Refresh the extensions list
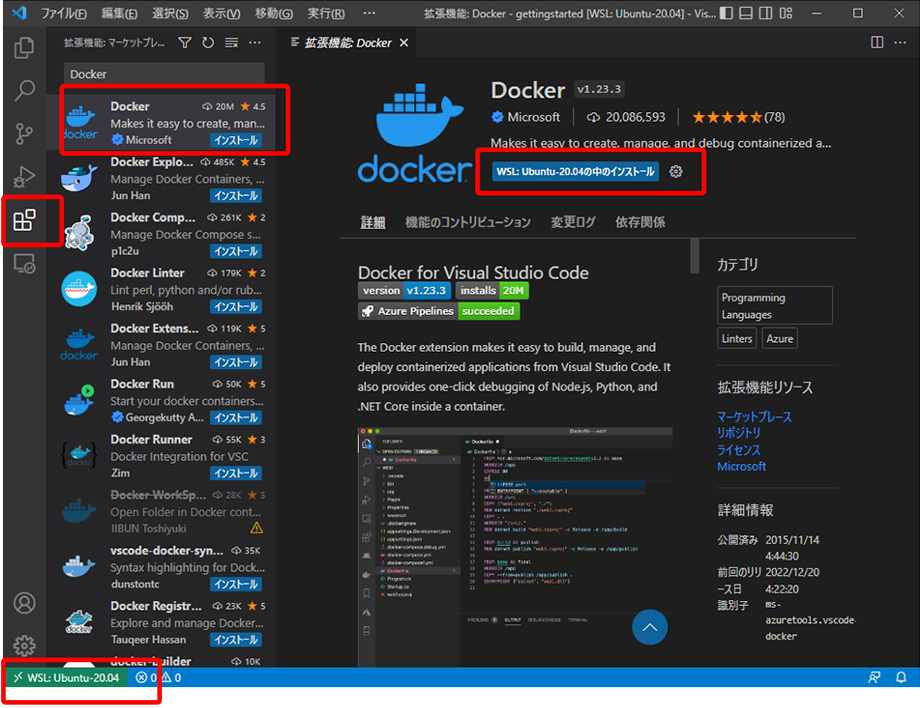Viewport: 920px width, 708px height. (x=208, y=43)
